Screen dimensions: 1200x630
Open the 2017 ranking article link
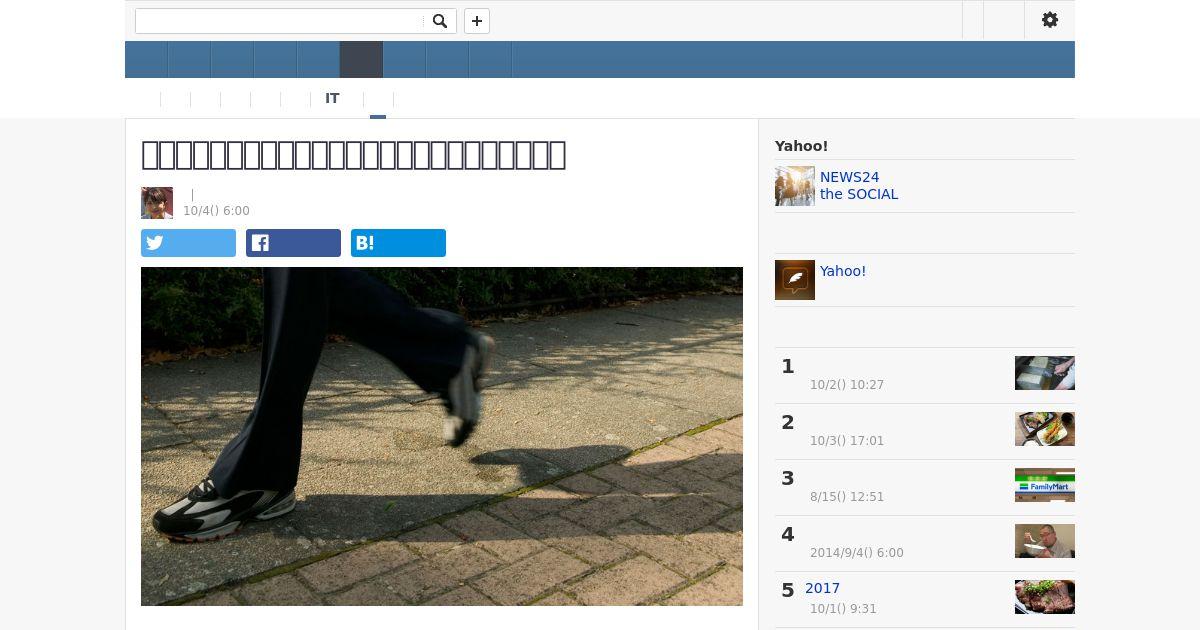[x=822, y=588]
